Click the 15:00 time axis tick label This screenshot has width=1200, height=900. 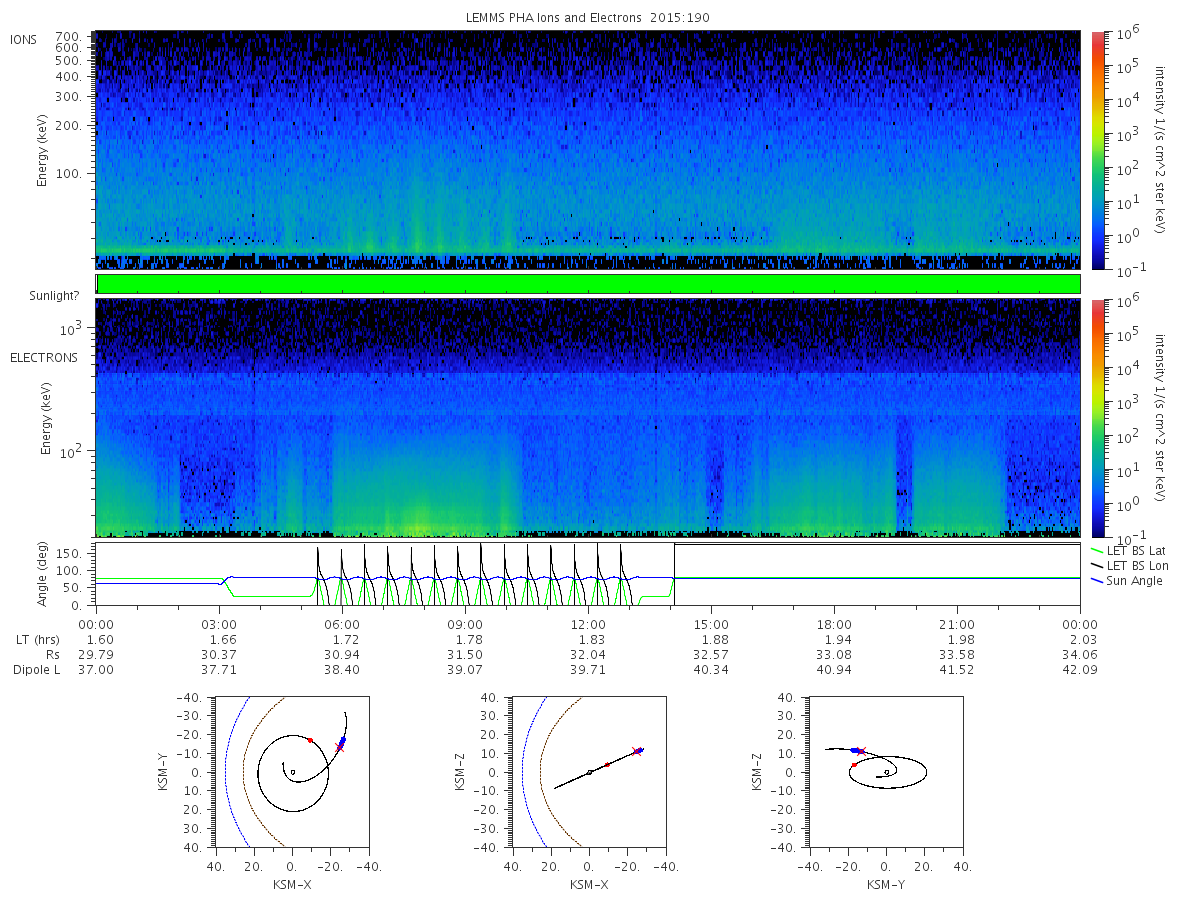point(711,624)
